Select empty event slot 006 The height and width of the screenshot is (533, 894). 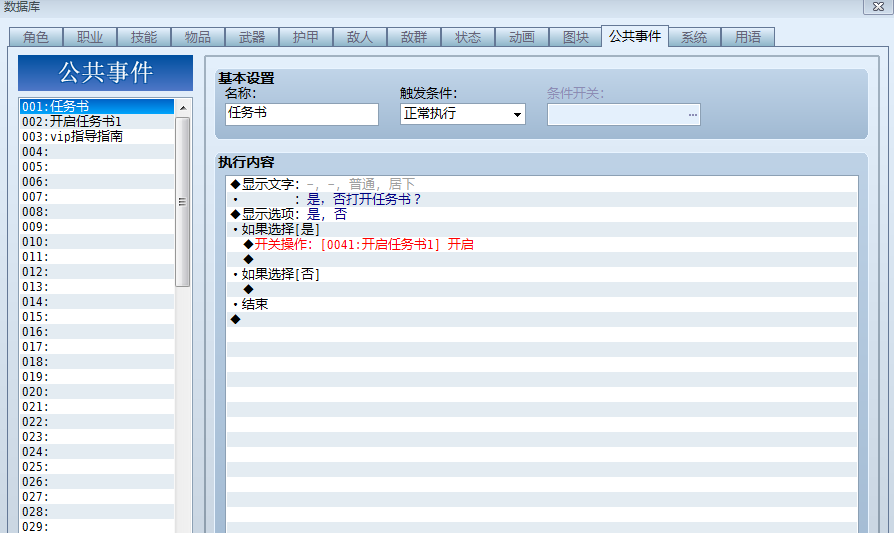pyautogui.click(x=97, y=181)
